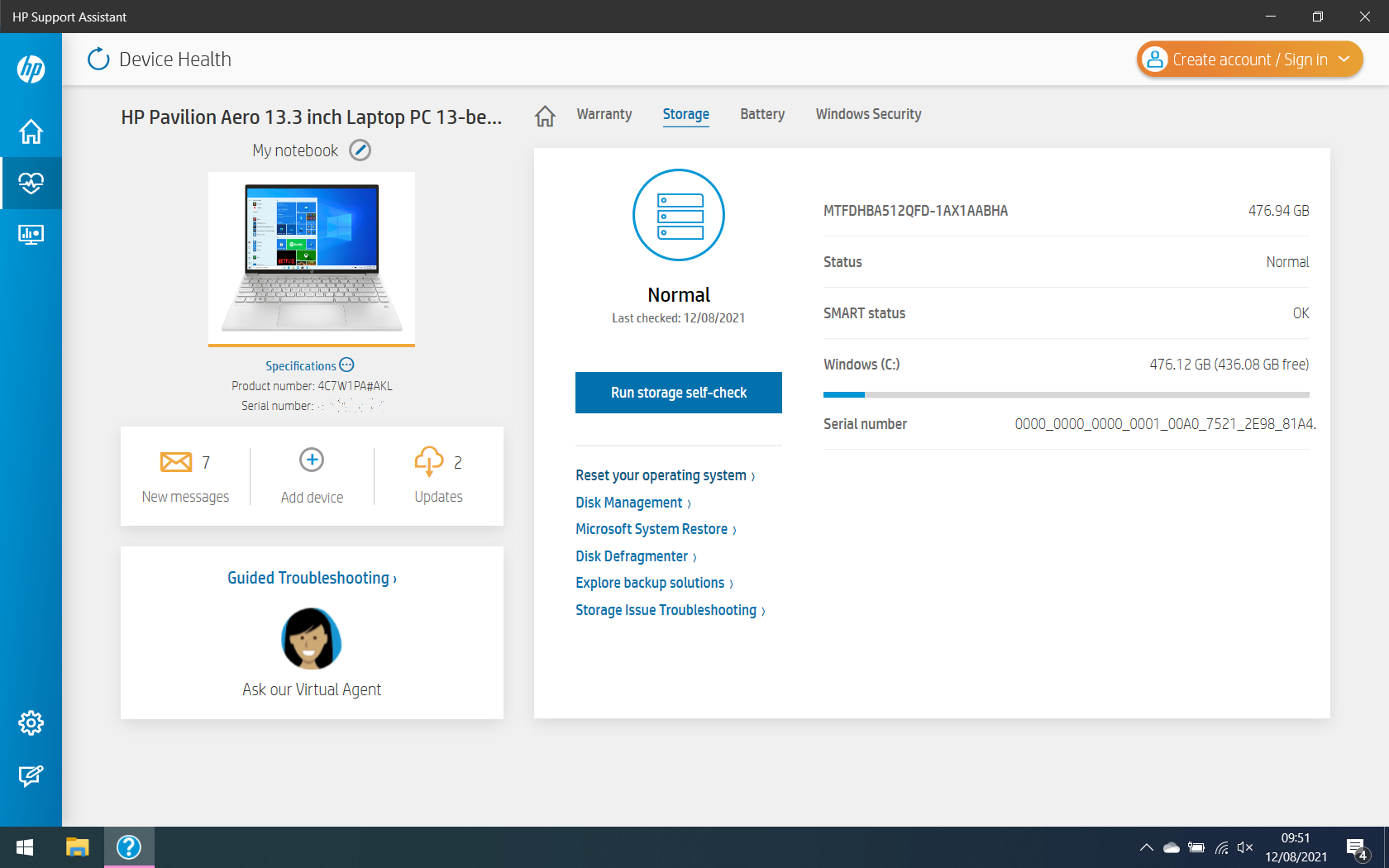Screen dimensions: 1389x868
Task: Switch to the Battery tab
Action: pos(762,114)
